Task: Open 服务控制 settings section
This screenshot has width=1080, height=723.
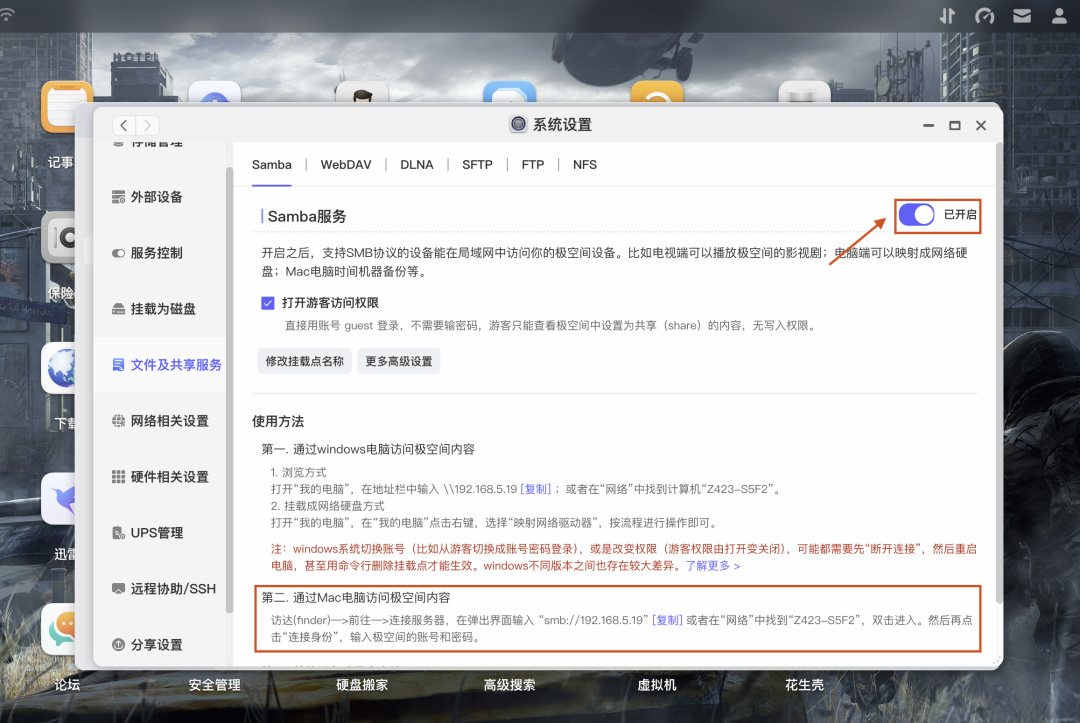Action: 157,253
